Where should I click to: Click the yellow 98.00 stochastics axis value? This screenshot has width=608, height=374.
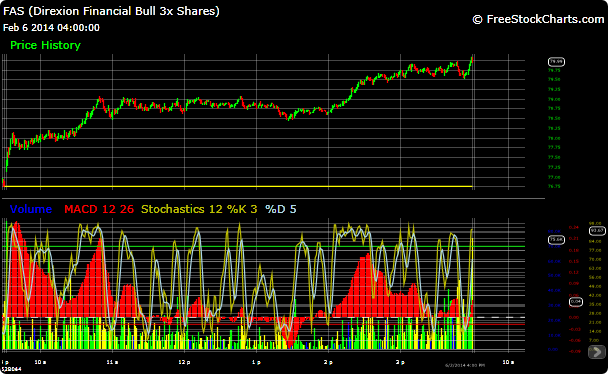[595, 223]
